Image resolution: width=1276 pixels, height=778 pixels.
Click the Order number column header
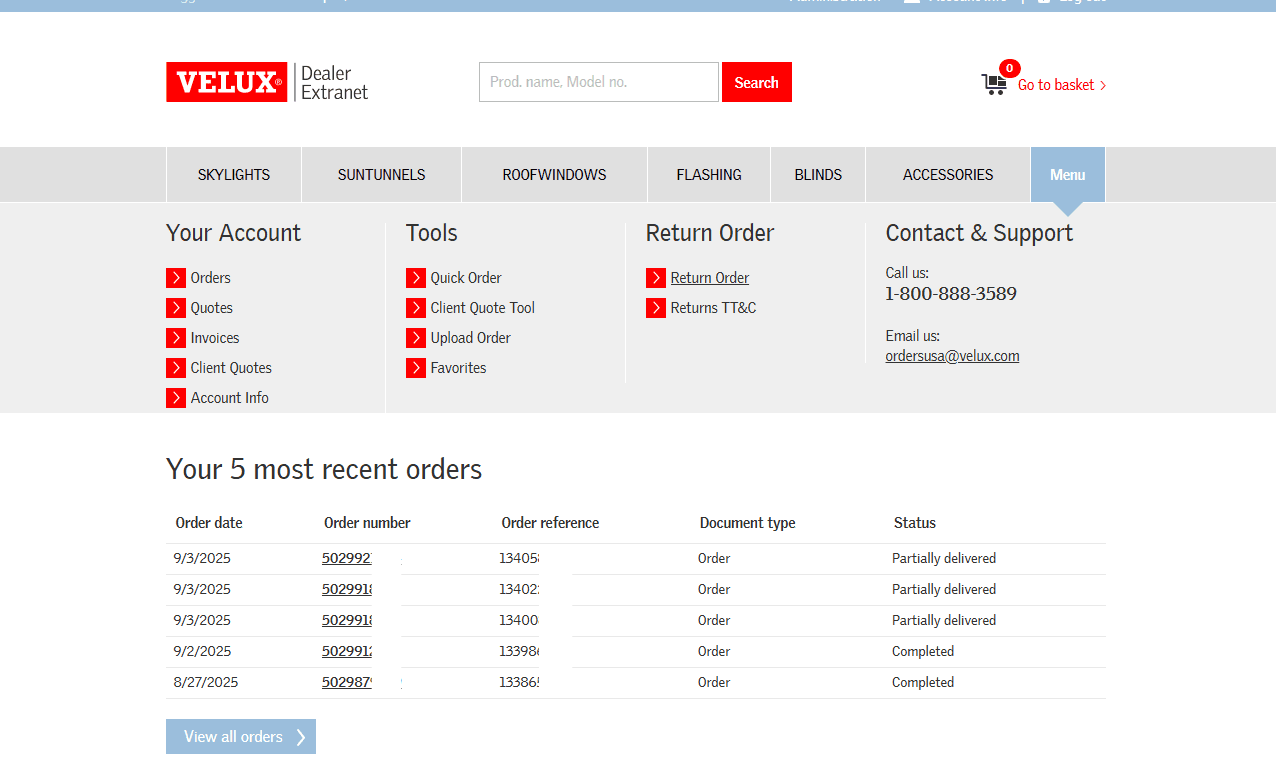(367, 523)
